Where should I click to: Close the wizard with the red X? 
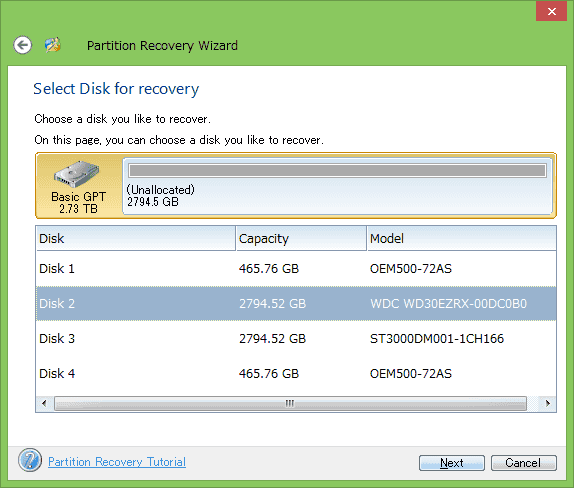point(551,11)
